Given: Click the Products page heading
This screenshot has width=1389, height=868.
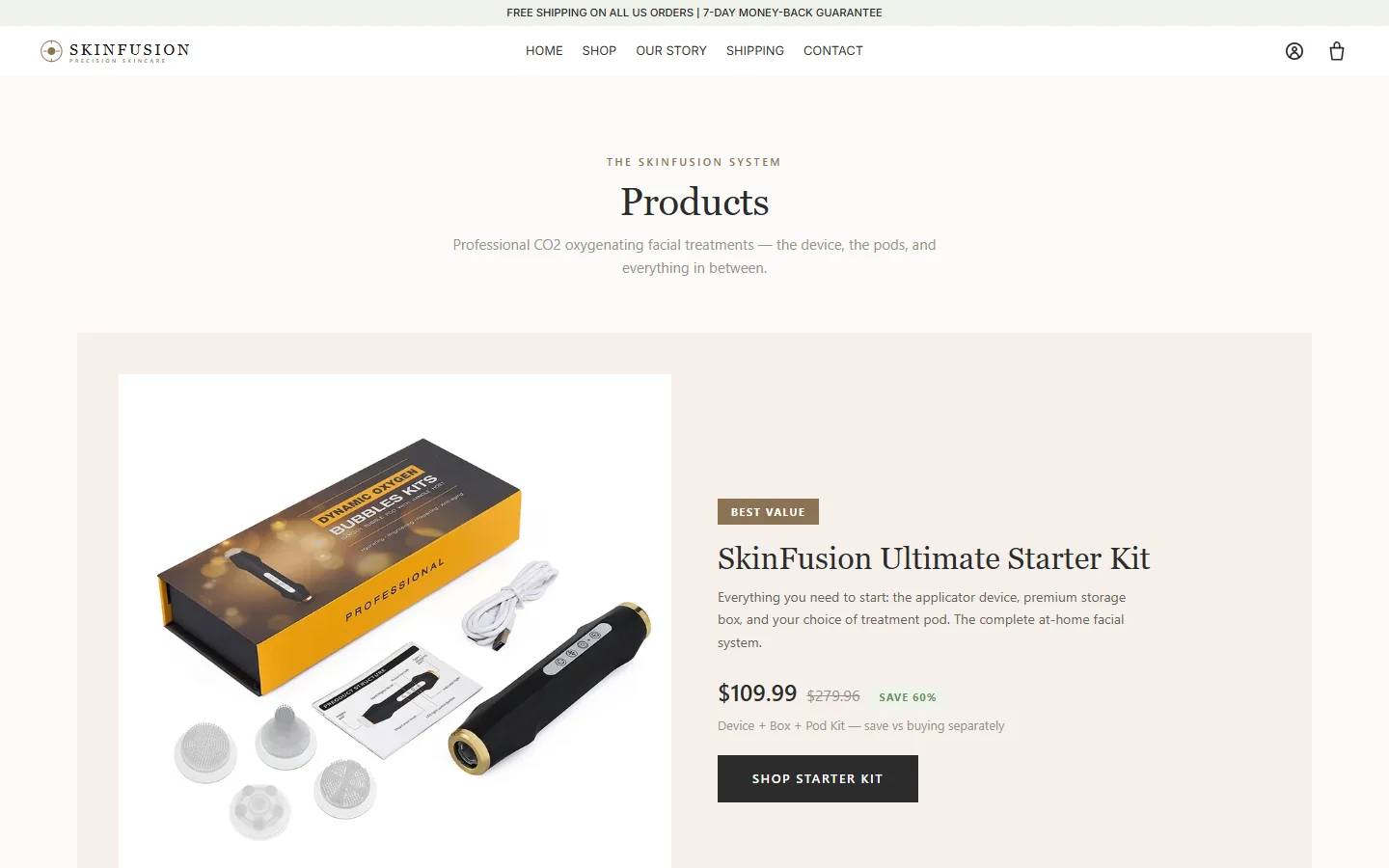Looking at the screenshot, I should [x=694, y=202].
